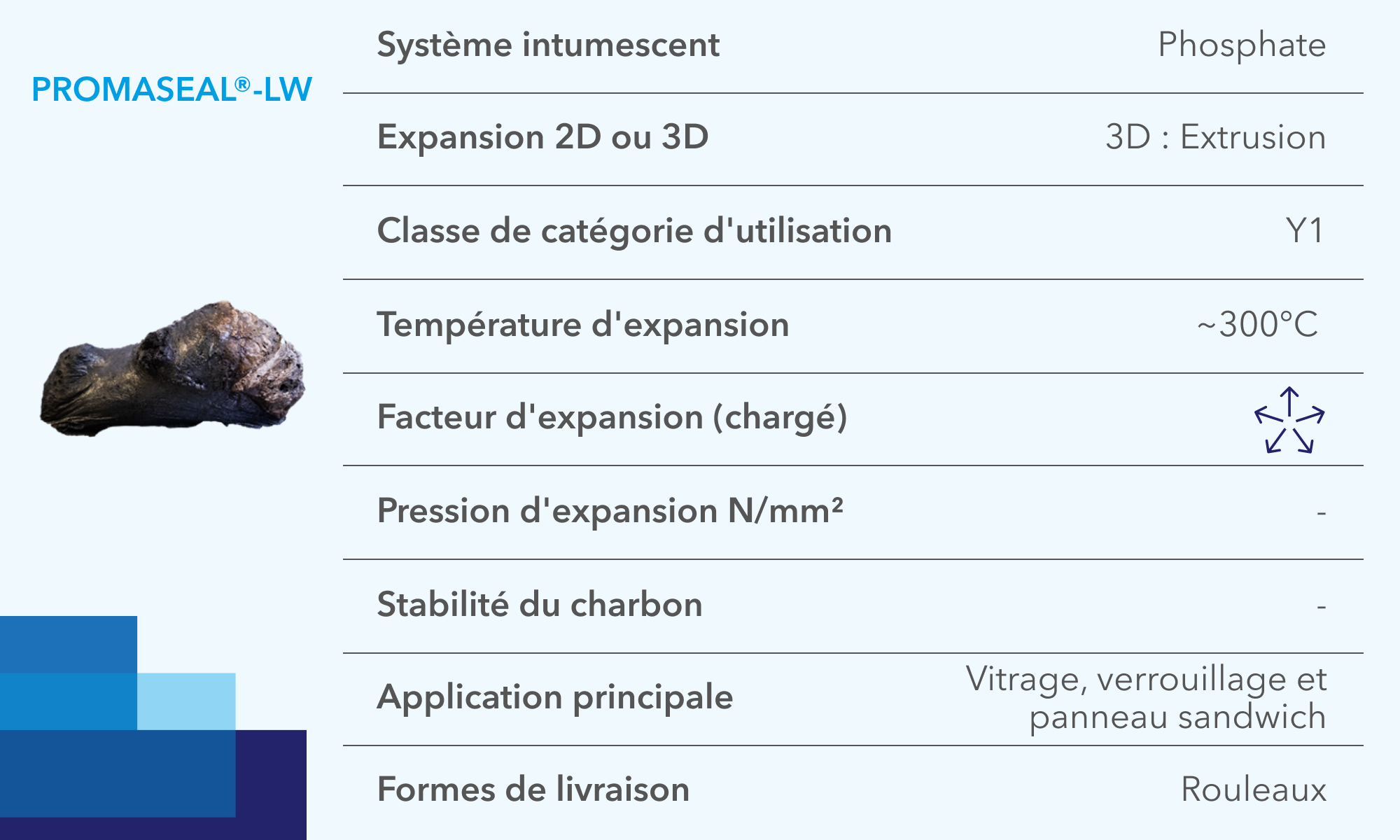Click the Stabilité du charbon label
Screen dimensions: 1400x840
point(539,604)
